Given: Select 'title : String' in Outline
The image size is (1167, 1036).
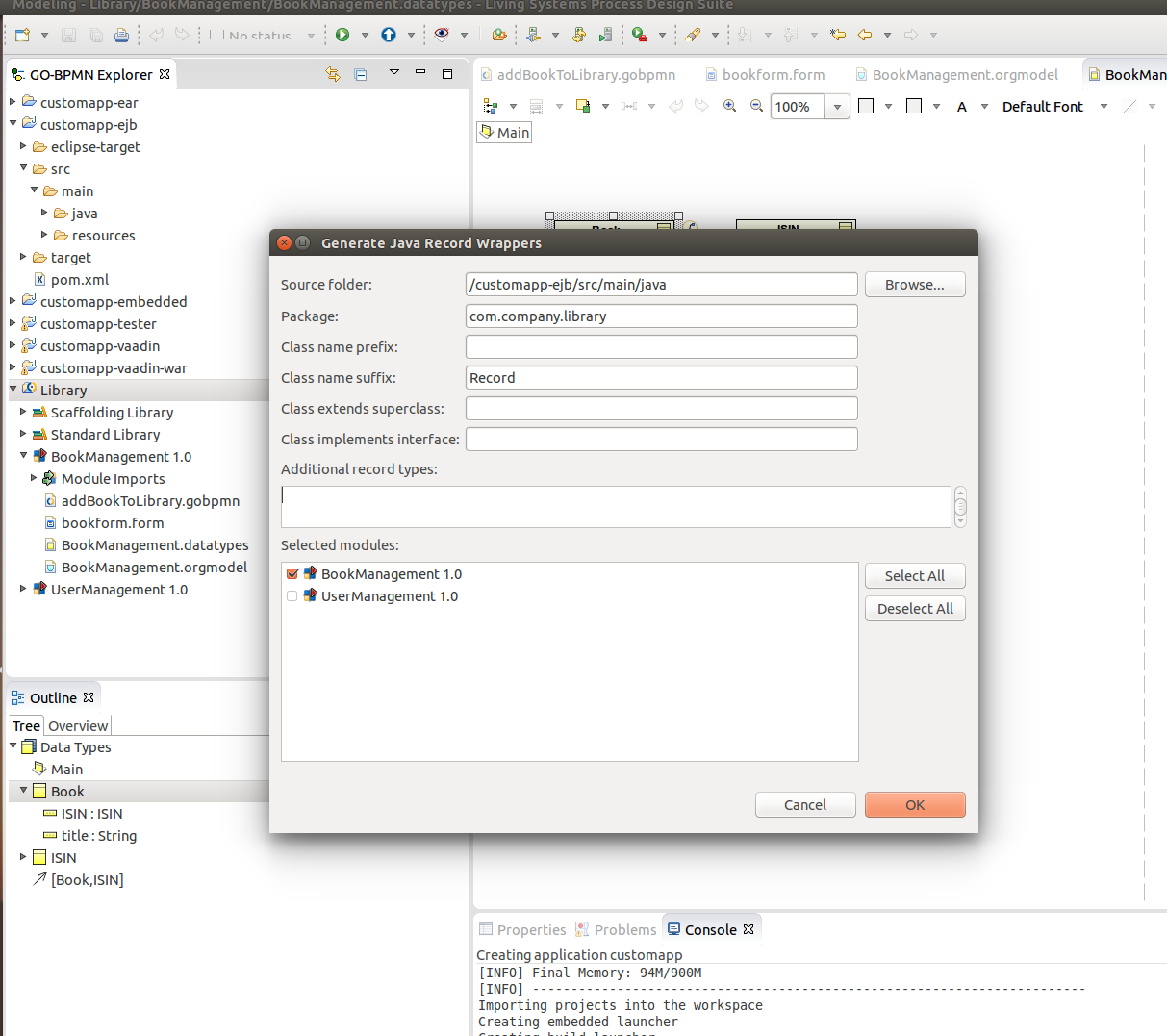Looking at the screenshot, I should 99,835.
